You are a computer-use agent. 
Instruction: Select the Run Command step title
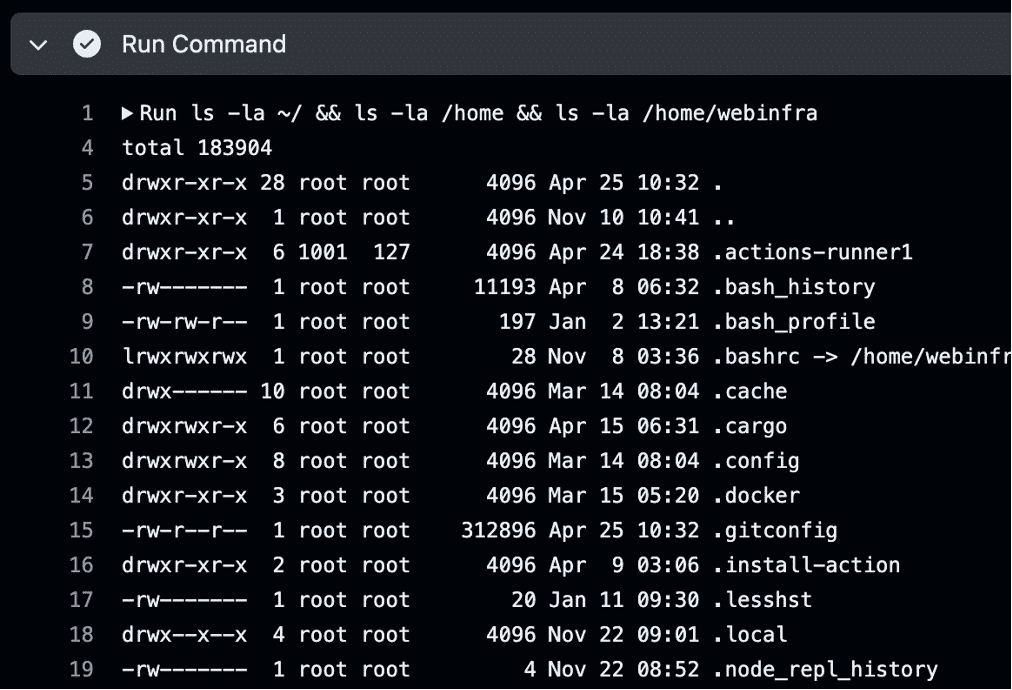204,44
